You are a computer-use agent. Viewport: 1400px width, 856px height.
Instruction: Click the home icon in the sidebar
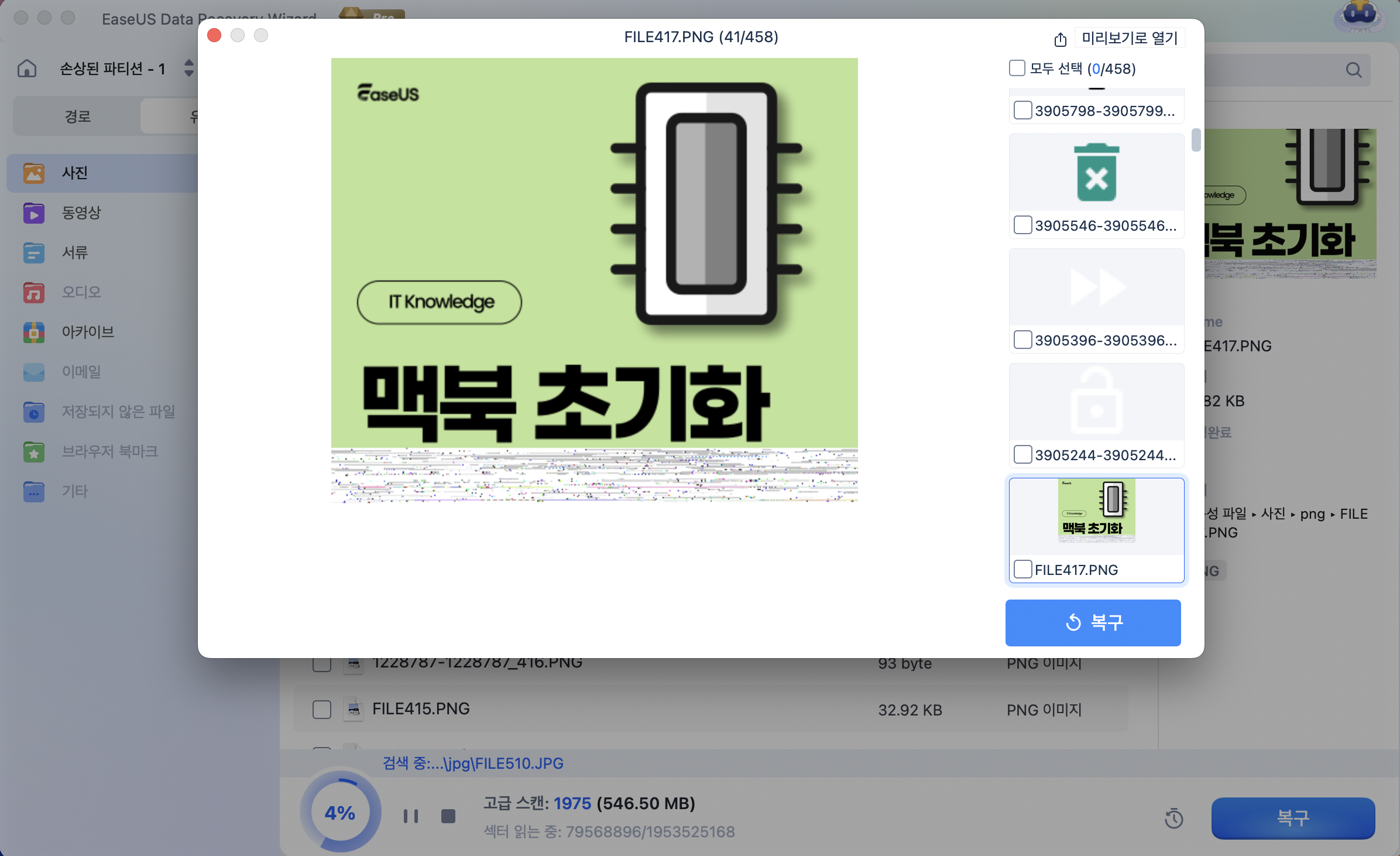coord(27,69)
